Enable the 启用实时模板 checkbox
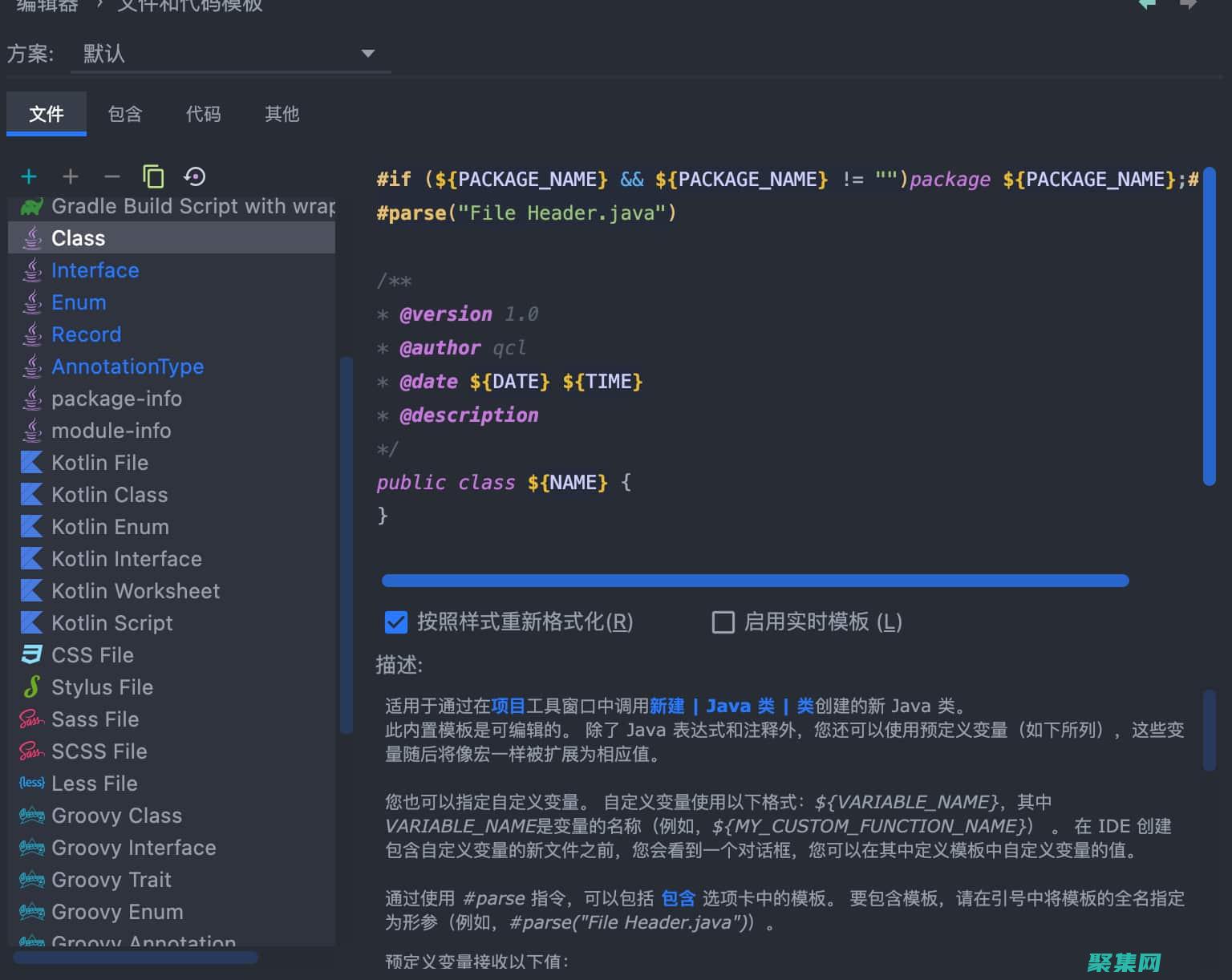The image size is (1232, 980). click(x=723, y=622)
